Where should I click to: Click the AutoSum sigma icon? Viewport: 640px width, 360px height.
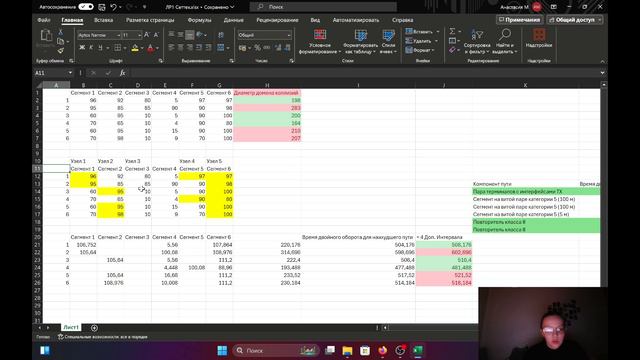tap(452, 31)
